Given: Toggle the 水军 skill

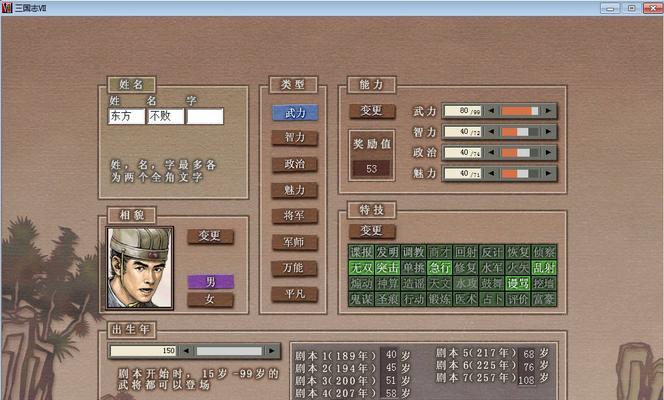Looking at the screenshot, I should pos(492,268).
